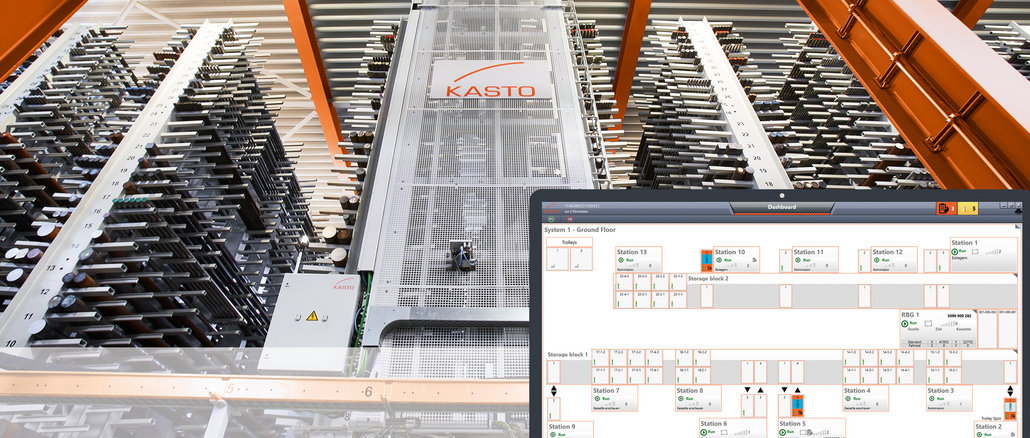The image size is (1030, 438).
Task: Click the Run status icon of Station 13
Action: click(622, 260)
